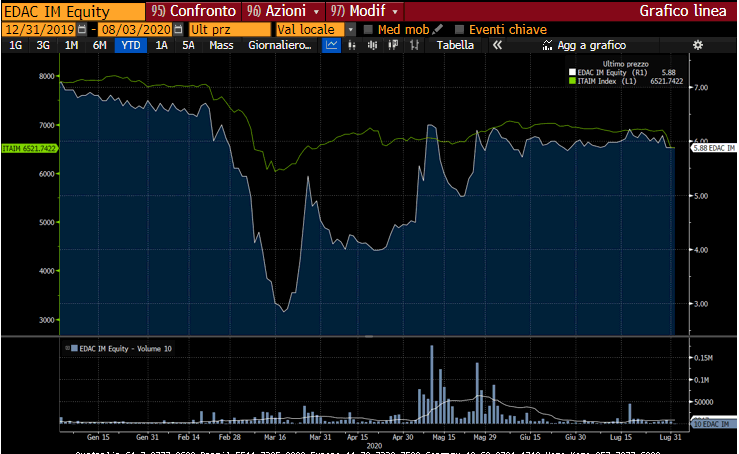Click the Confronto button
739x454 pixels.
[x=196, y=11]
